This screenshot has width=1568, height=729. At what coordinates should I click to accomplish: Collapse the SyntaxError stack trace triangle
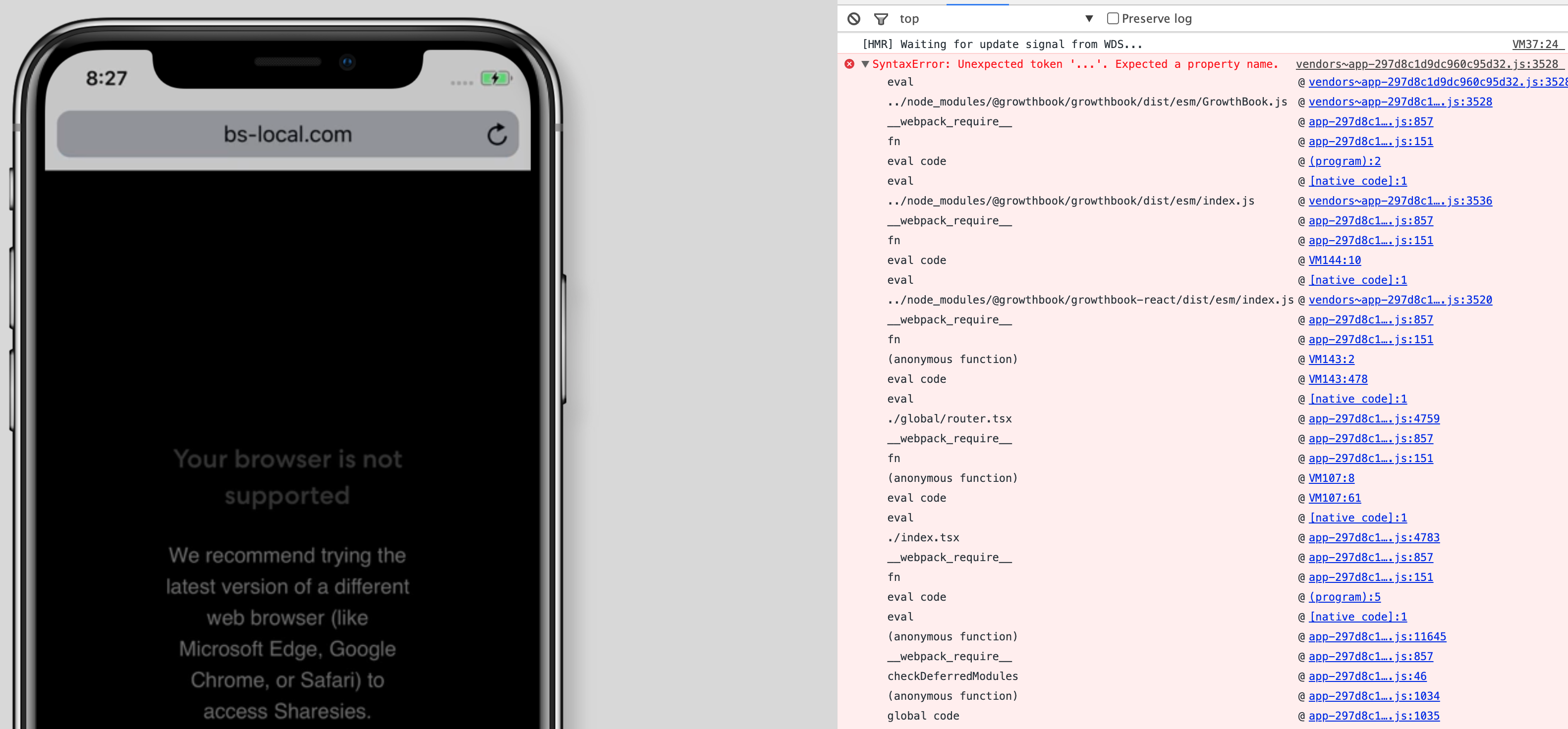pos(866,64)
